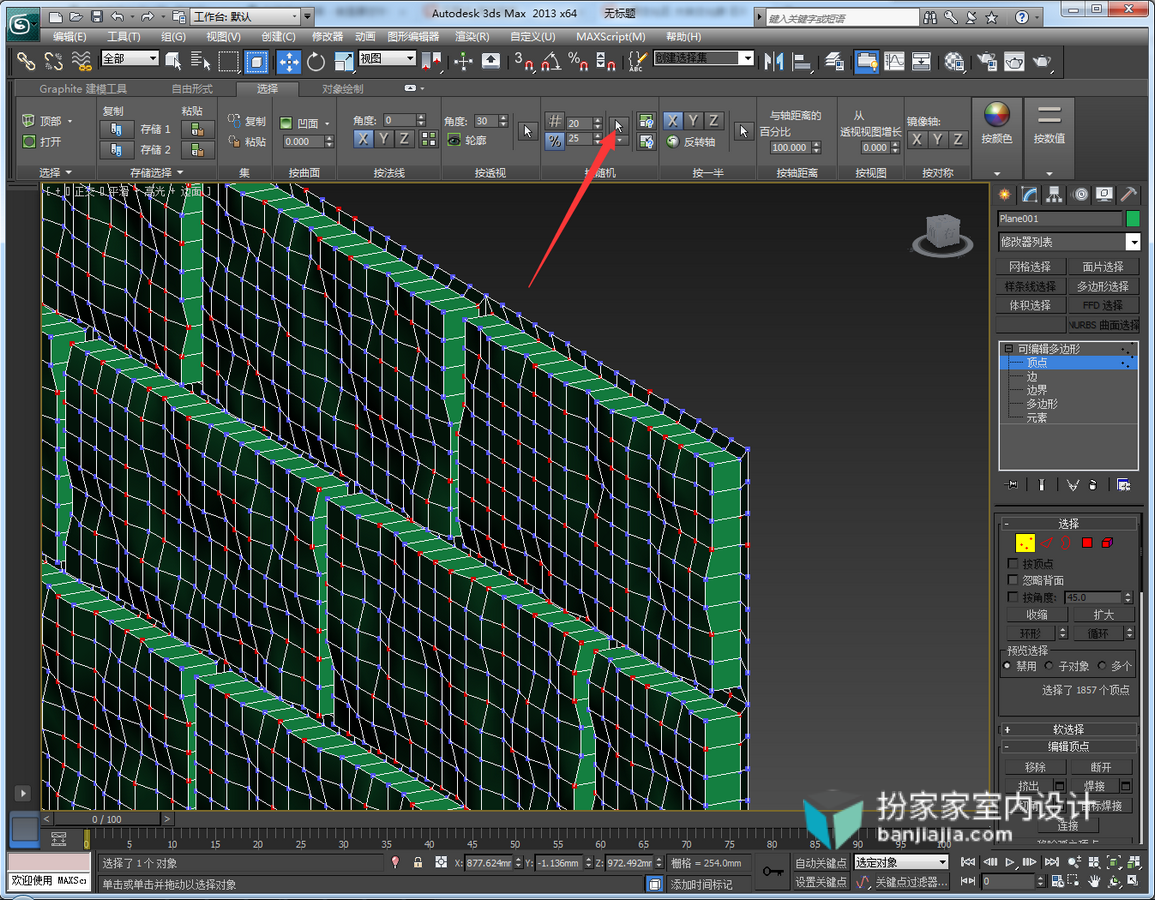Click the 自动关键点 button
Viewport: 1155px width, 900px height.
821,862
